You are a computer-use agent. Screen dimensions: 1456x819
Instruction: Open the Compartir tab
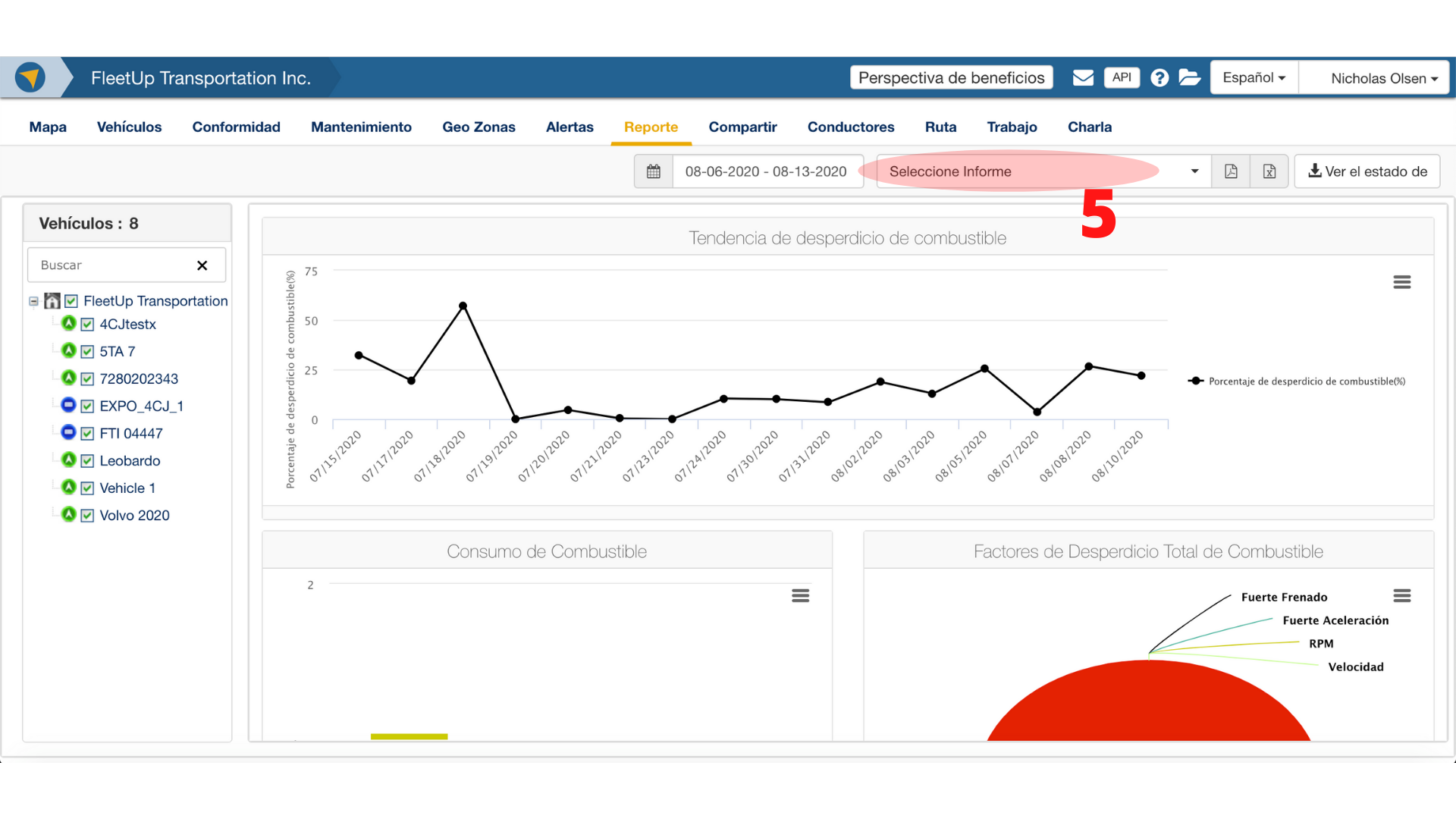click(742, 127)
